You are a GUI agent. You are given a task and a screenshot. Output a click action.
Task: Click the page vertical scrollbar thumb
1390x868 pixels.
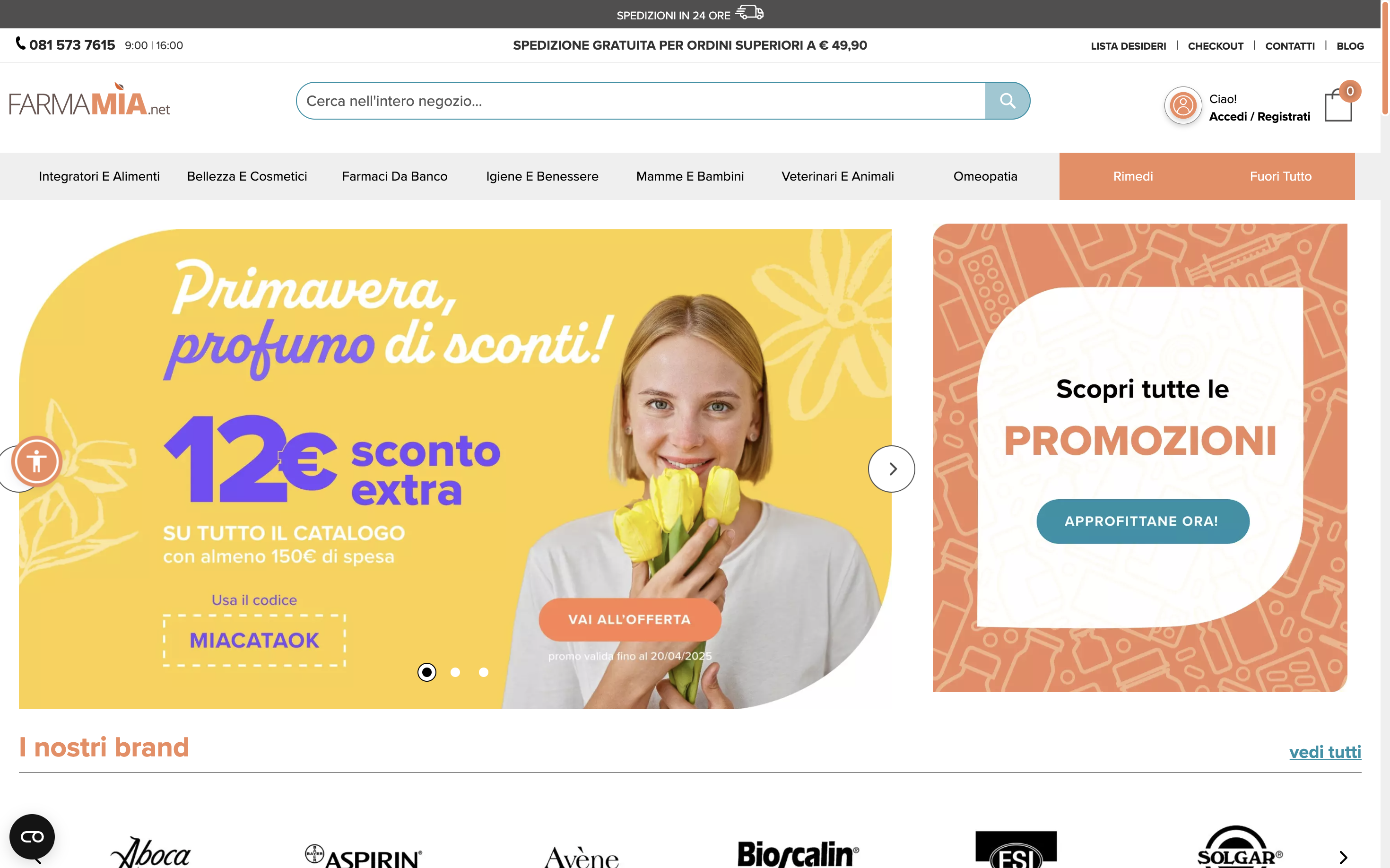[x=1385, y=57]
